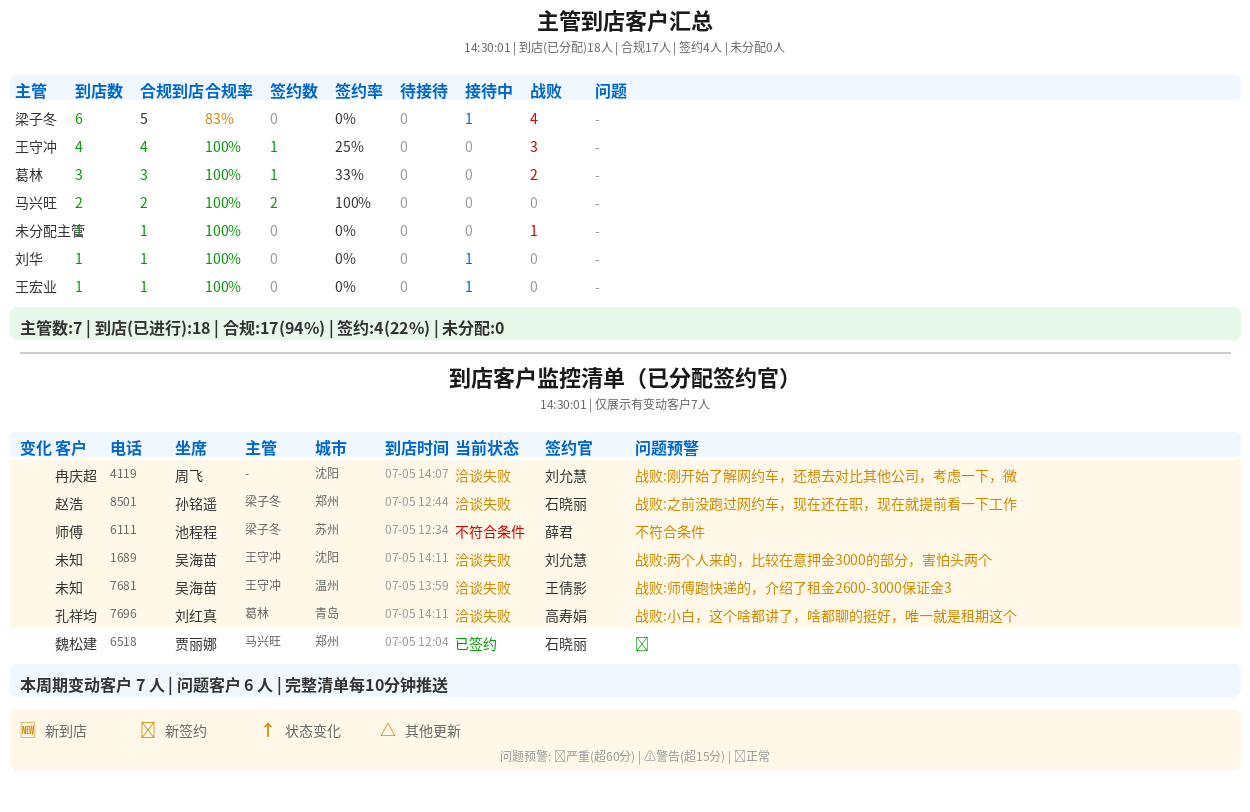The height and width of the screenshot is (812, 1250).
Task: Click supervisor name 刘华
Action: [x=29, y=259]
